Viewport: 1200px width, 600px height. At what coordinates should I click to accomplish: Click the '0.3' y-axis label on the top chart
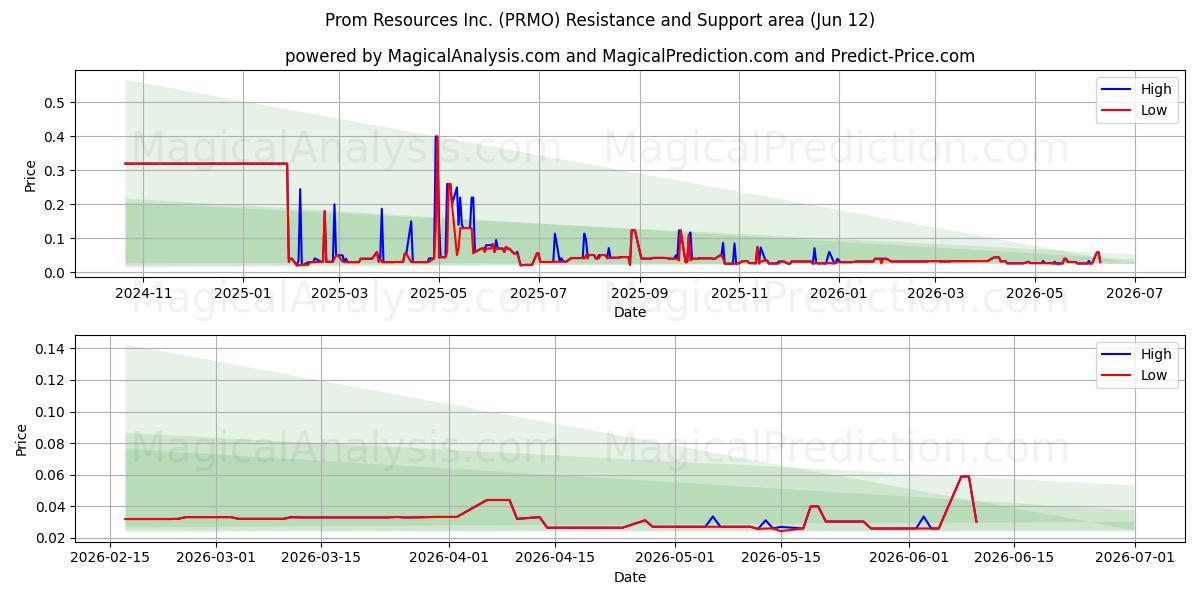(x=55, y=171)
